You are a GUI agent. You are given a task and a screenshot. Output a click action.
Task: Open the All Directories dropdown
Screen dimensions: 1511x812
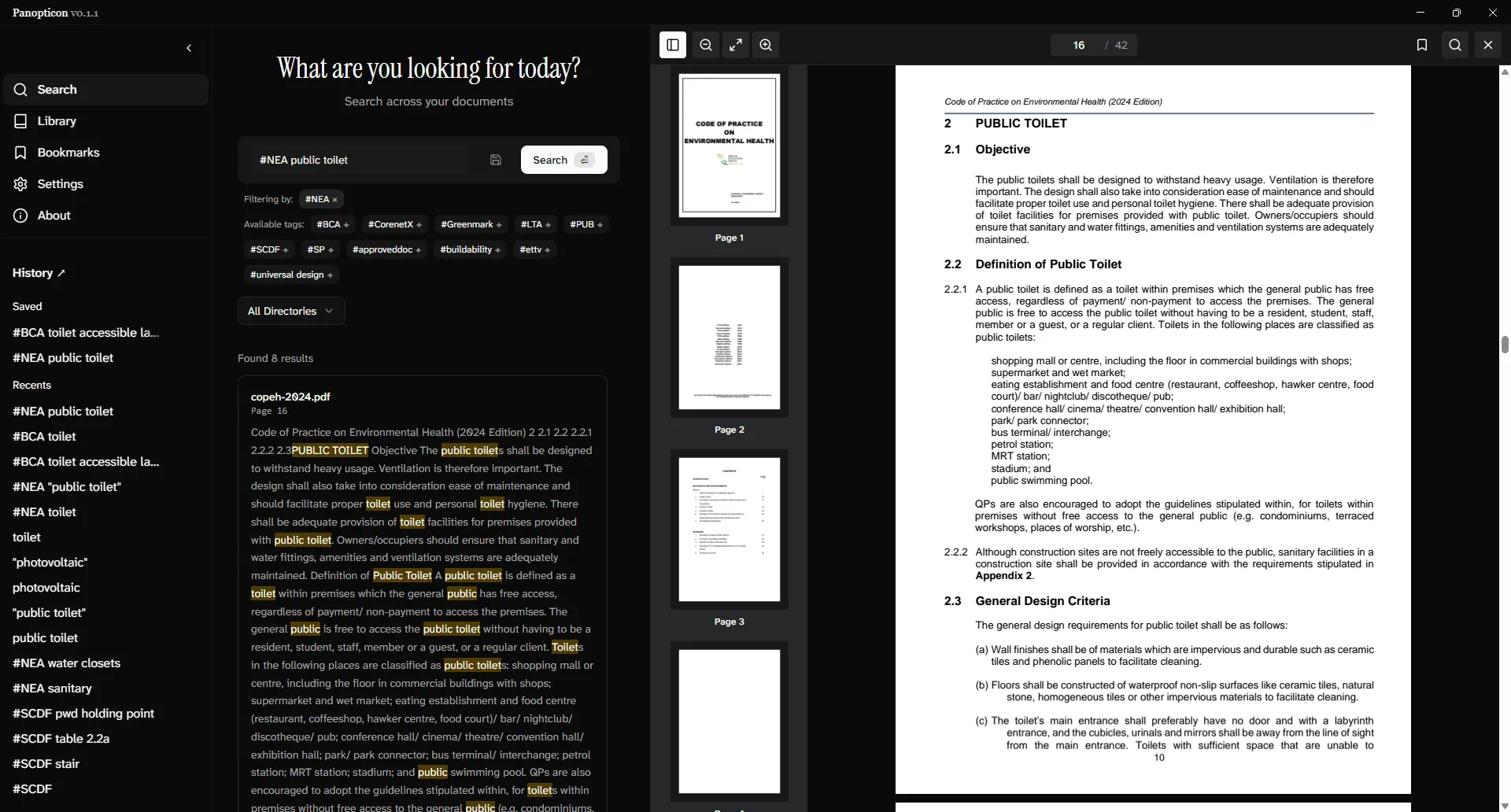click(290, 311)
